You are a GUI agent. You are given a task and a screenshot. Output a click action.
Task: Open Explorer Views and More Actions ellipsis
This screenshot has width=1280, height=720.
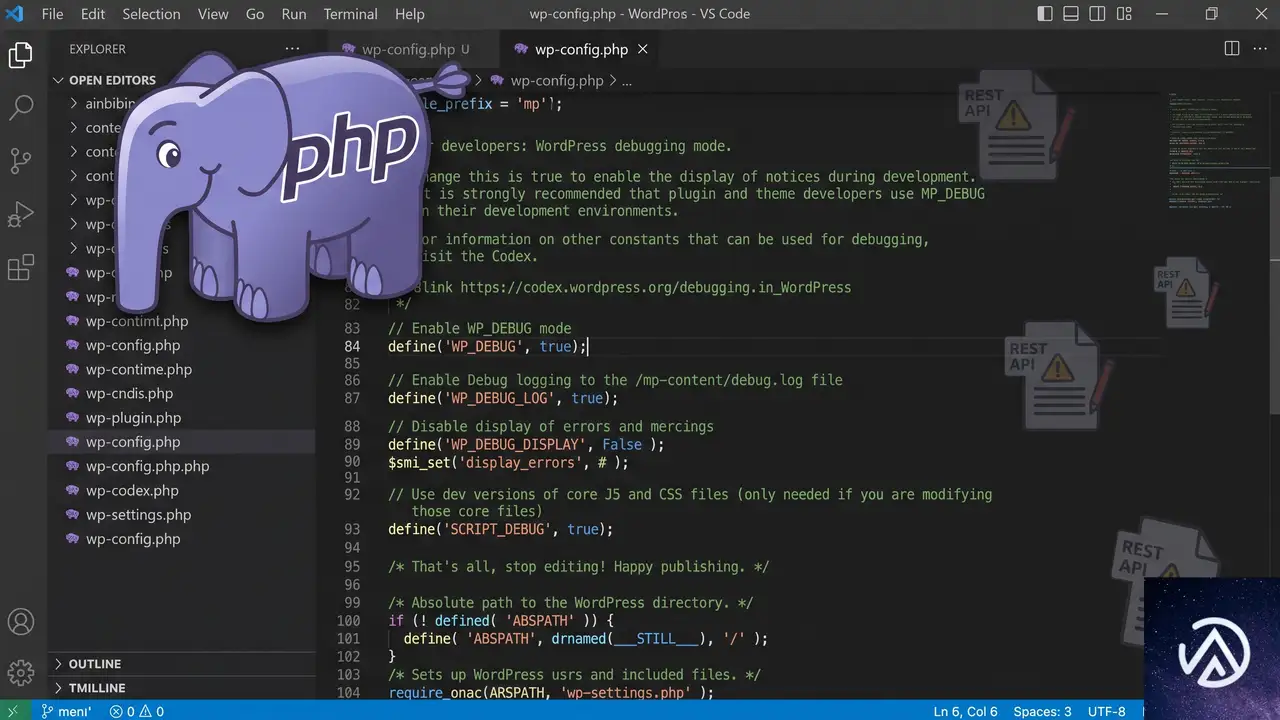[x=292, y=49]
